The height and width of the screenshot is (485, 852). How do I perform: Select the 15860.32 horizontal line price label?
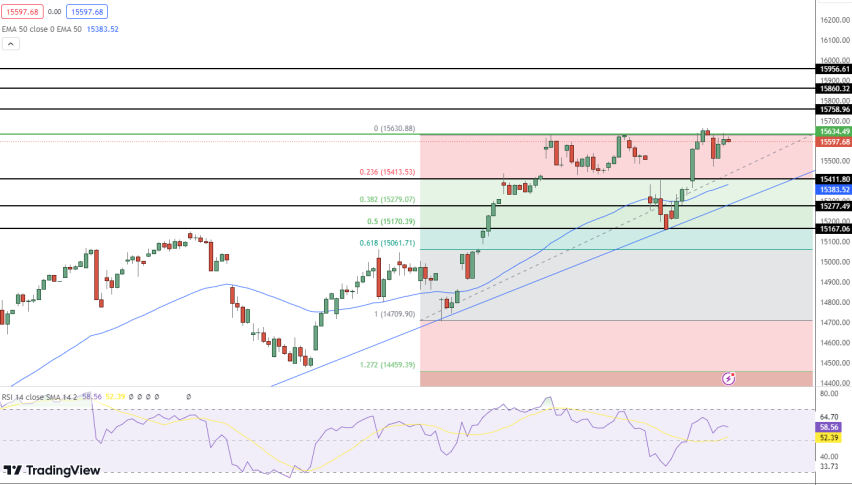point(834,89)
